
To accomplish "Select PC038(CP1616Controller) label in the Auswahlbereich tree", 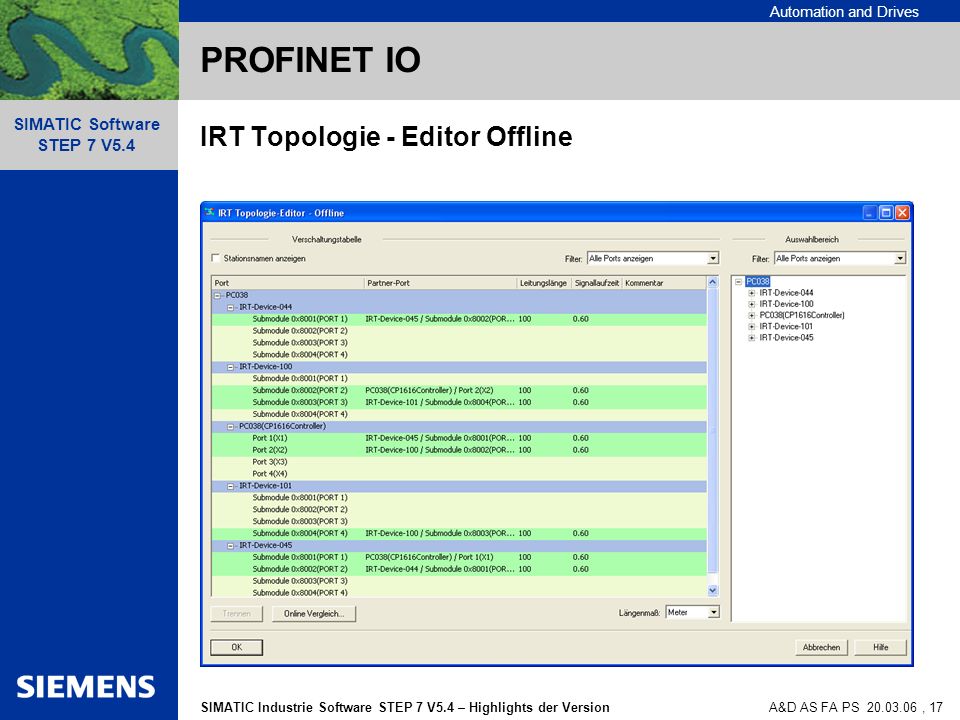I will click(x=801, y=315).
